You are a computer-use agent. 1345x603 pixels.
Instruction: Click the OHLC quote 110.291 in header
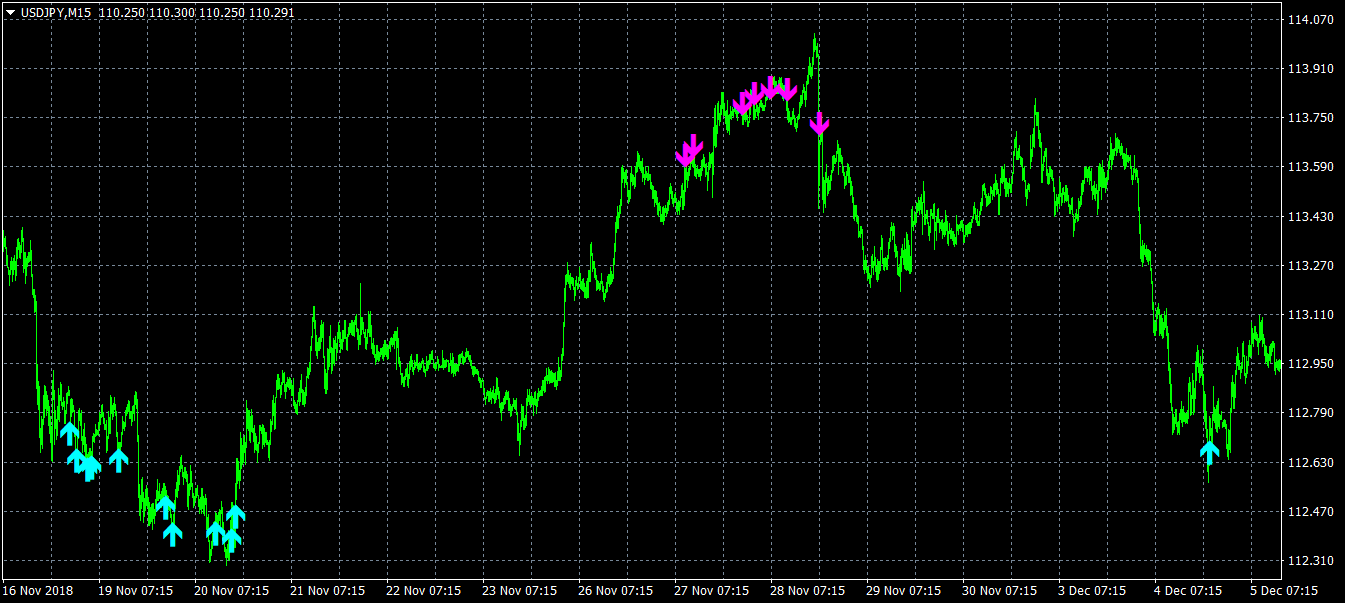tap(271, 12)
